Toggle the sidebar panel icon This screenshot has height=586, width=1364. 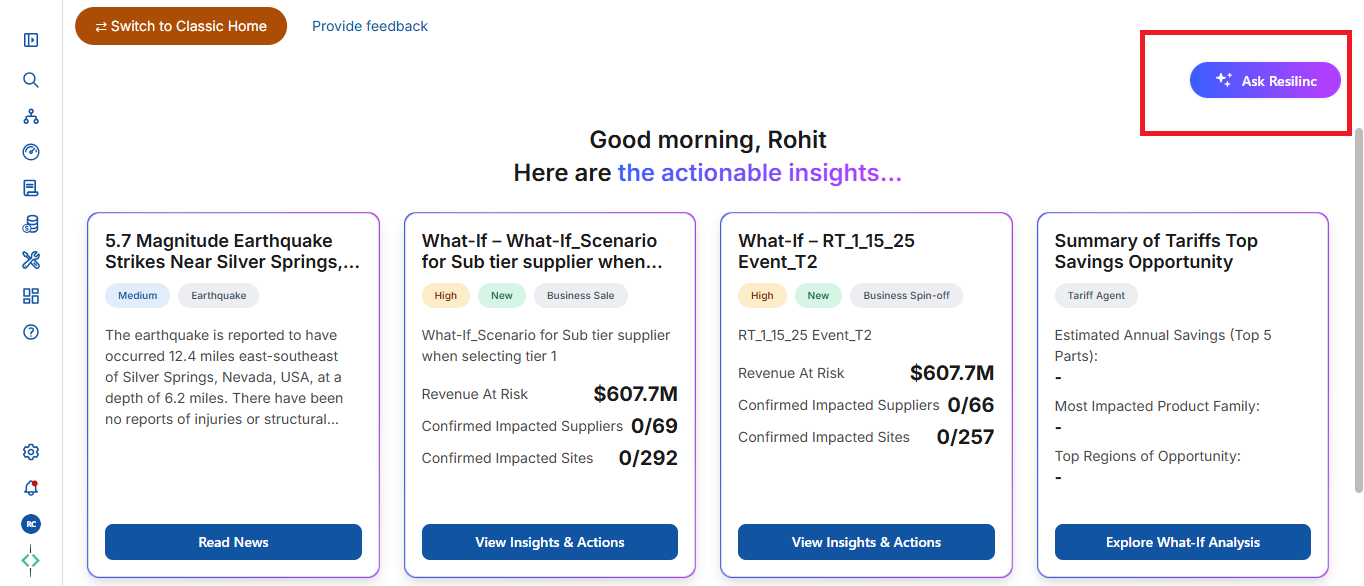(x=31, y=40)
